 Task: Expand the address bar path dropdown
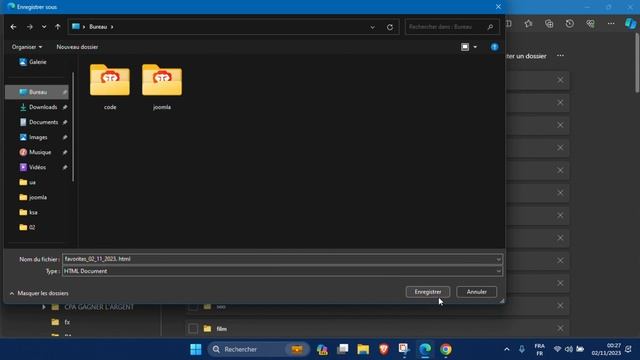(372, 27)
